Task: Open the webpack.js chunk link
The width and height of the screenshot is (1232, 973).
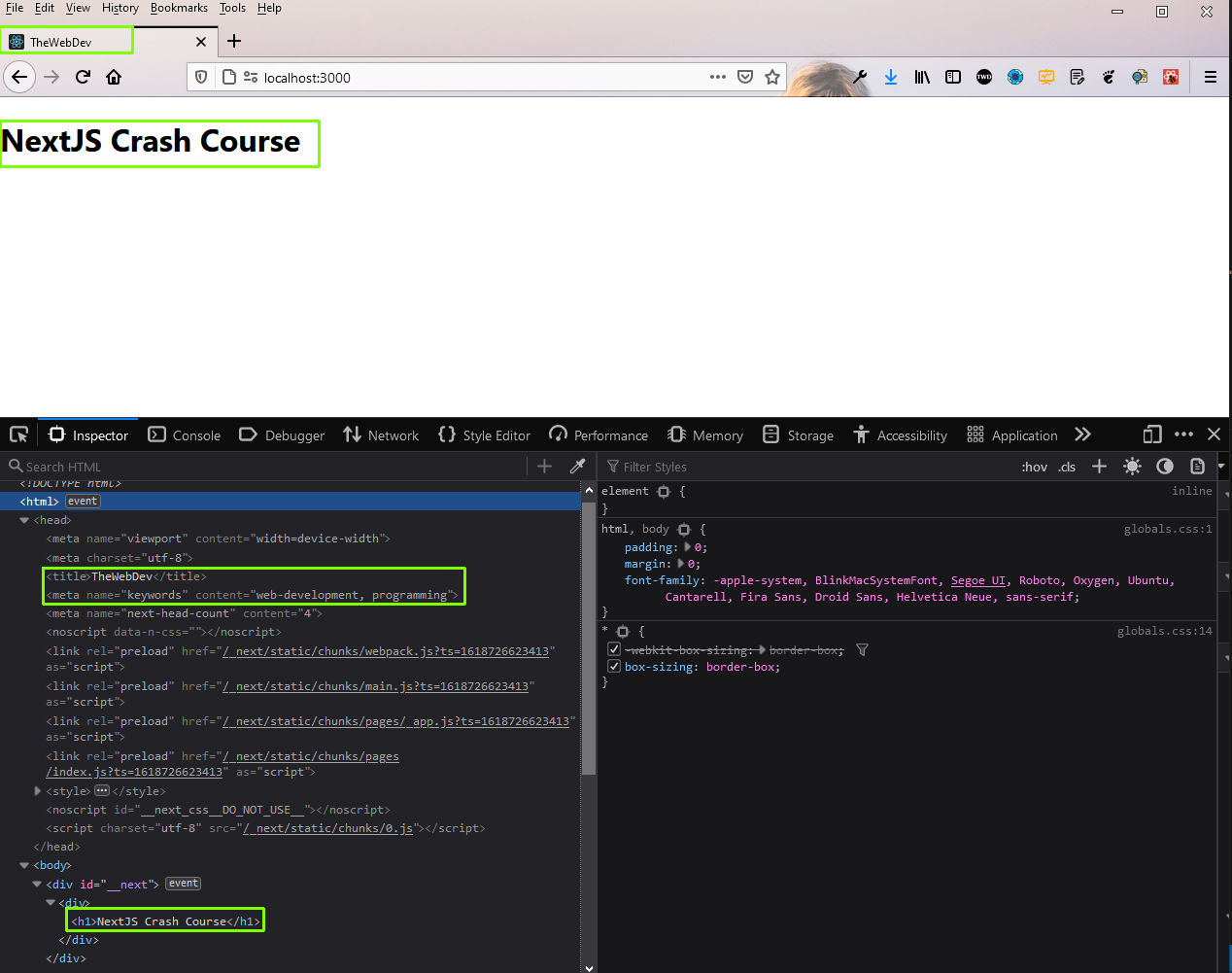Action: (x=387, y=651)
